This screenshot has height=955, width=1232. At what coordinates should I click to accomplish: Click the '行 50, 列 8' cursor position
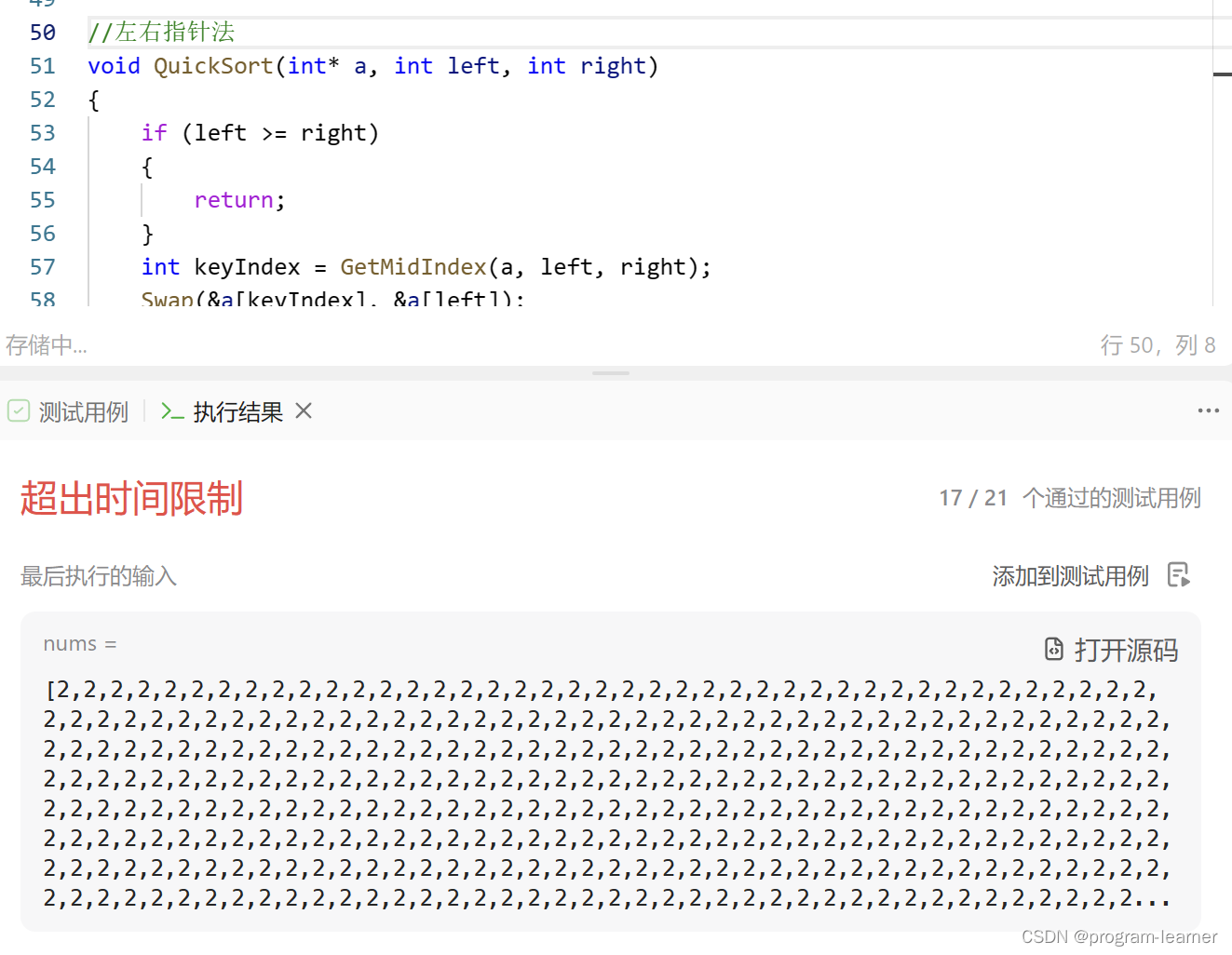tap(1158, 345)
